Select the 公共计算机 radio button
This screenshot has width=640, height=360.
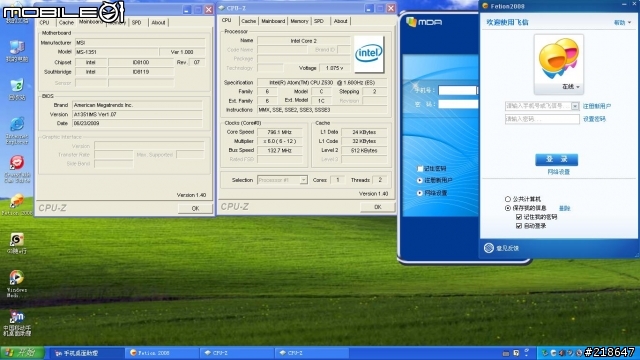point(508,199)
